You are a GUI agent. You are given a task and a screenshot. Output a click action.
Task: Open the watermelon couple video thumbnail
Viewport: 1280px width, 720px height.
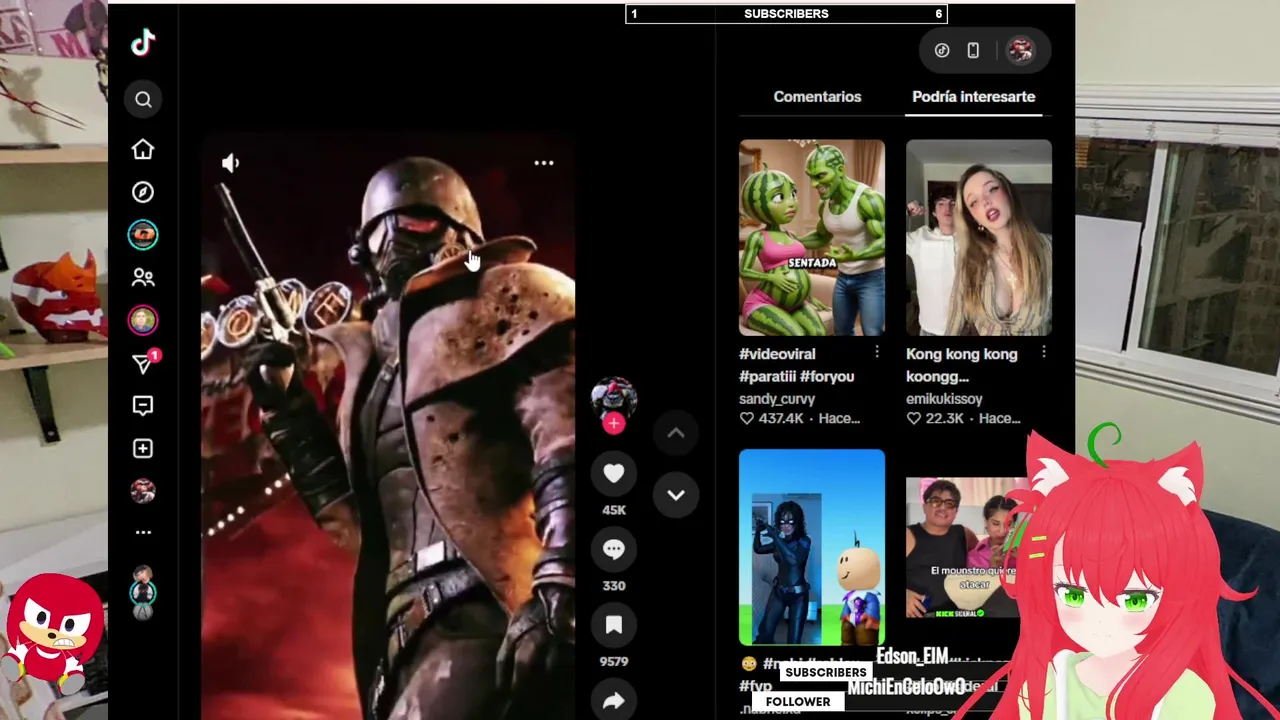[x=812, y=237]
